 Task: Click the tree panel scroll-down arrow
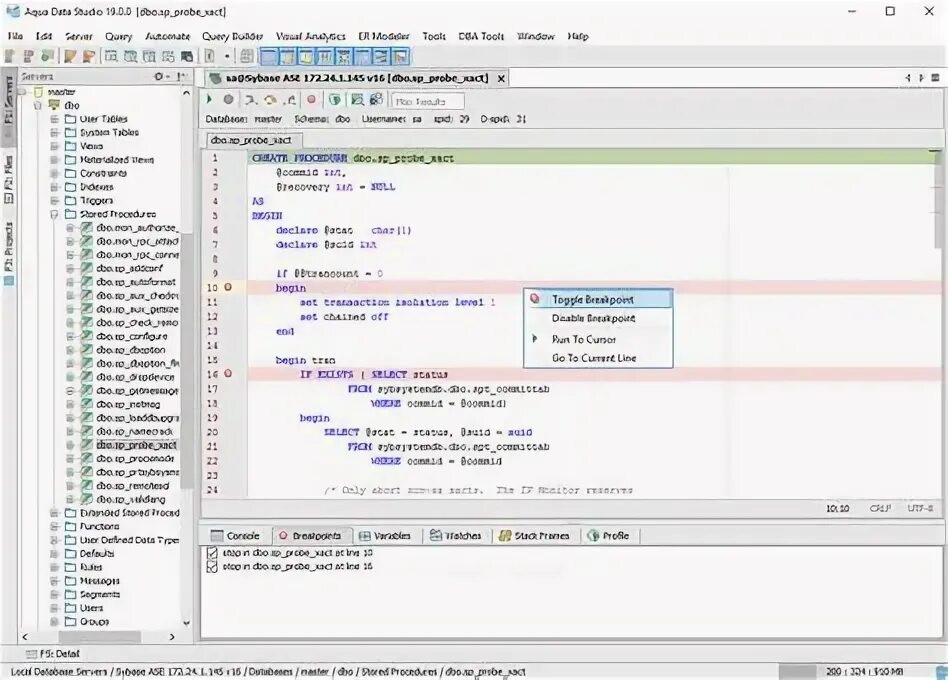[x=186, y=623]
